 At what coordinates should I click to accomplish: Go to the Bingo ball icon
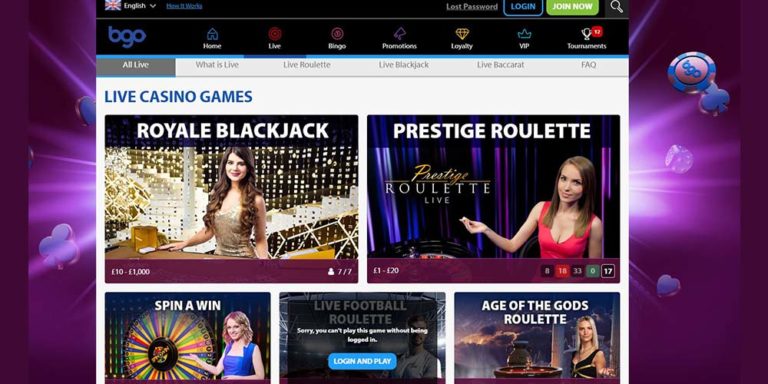337,34
